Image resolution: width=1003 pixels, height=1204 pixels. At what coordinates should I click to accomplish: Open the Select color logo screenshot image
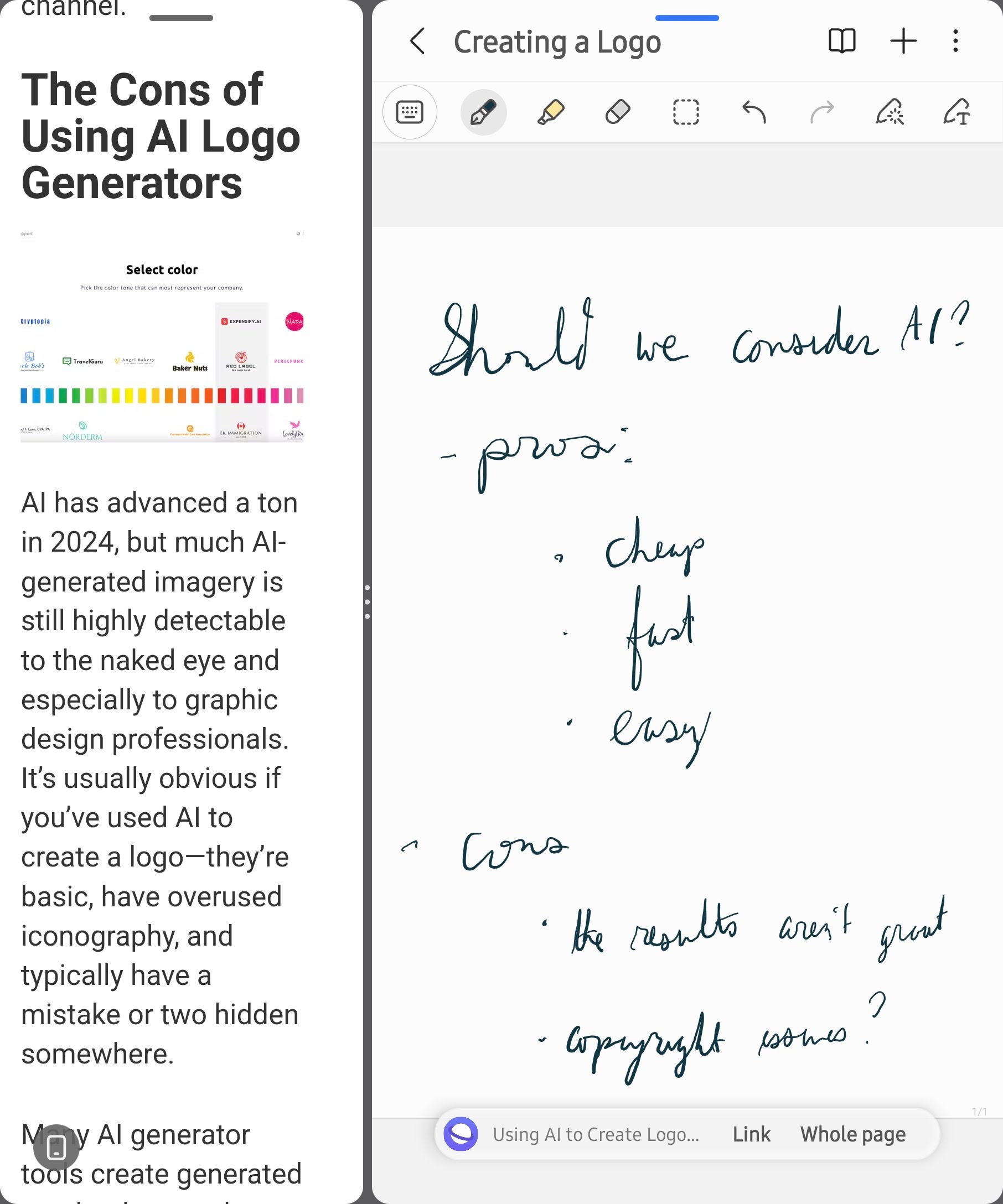[x=162, y=335]
